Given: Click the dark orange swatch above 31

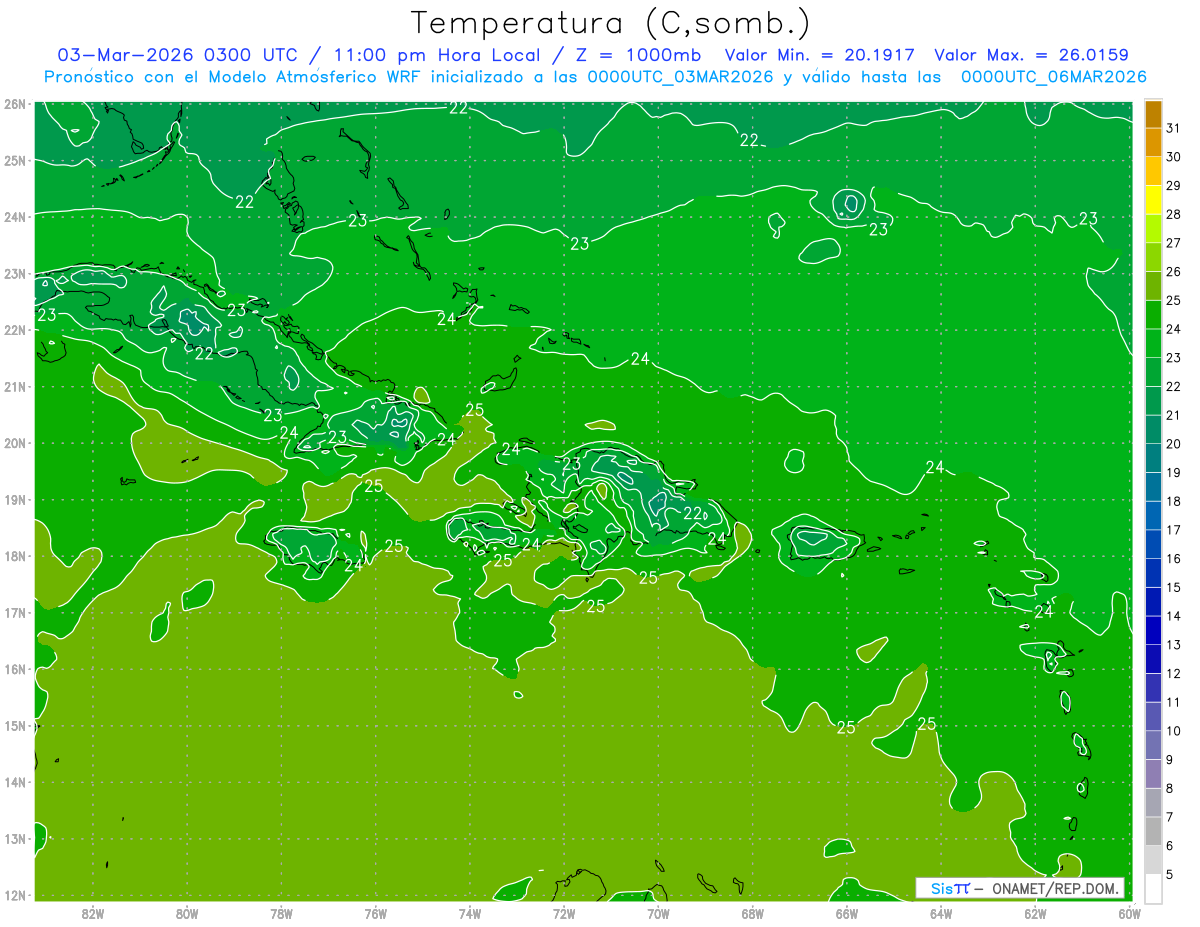Looking at the screenshot, I should pyautogui.click(x=1153, y=113).
